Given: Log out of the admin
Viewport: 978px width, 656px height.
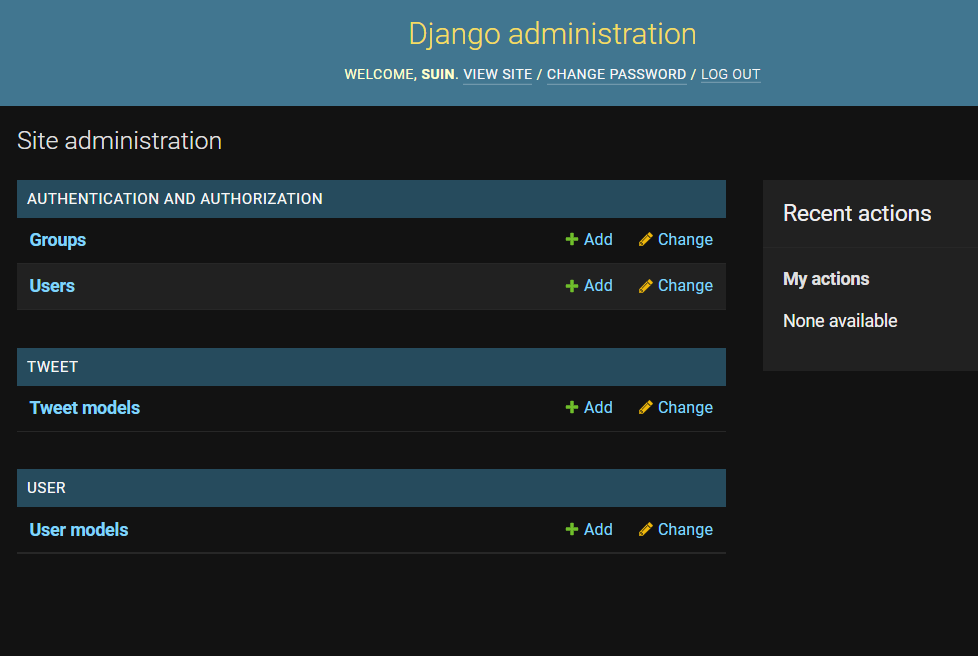Looking at the screenshot, I should point(730,75).
